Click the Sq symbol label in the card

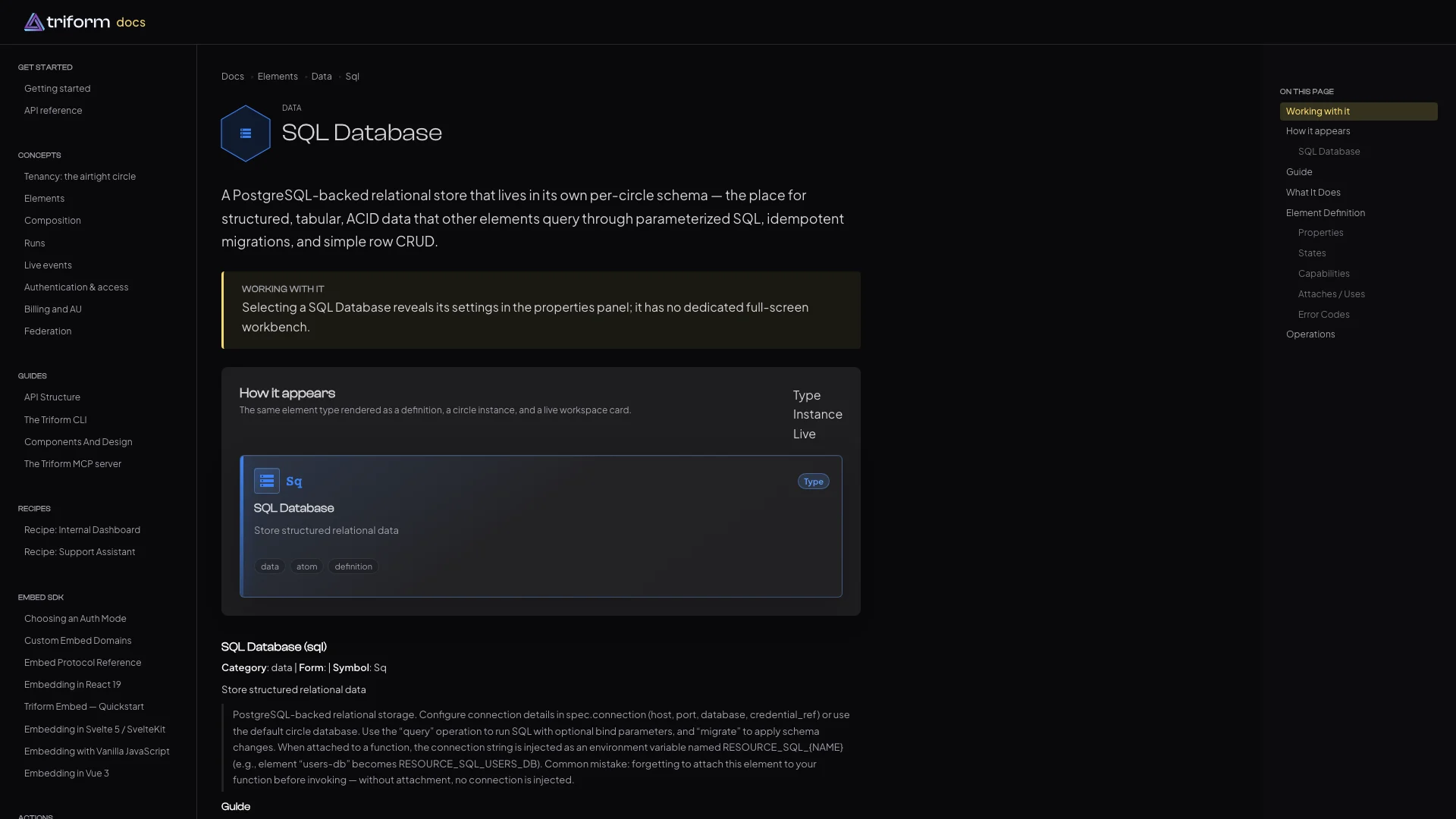click(x=294, y=482)
